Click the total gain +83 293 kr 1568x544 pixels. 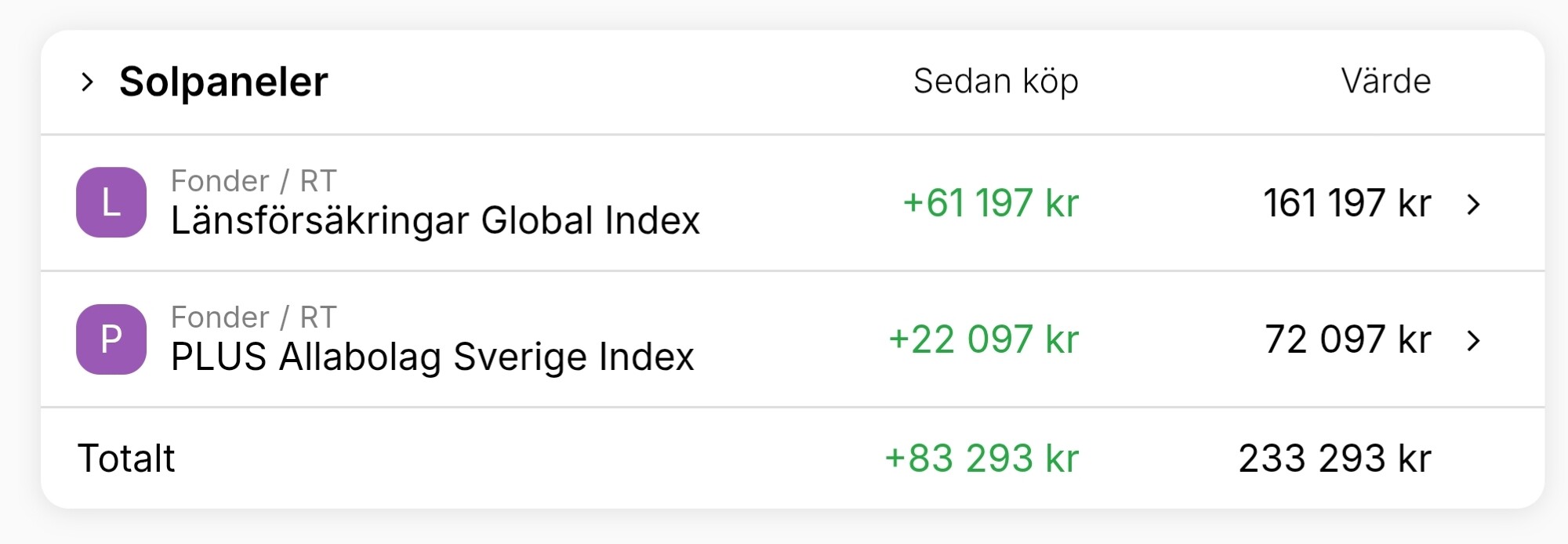point(982,459)
